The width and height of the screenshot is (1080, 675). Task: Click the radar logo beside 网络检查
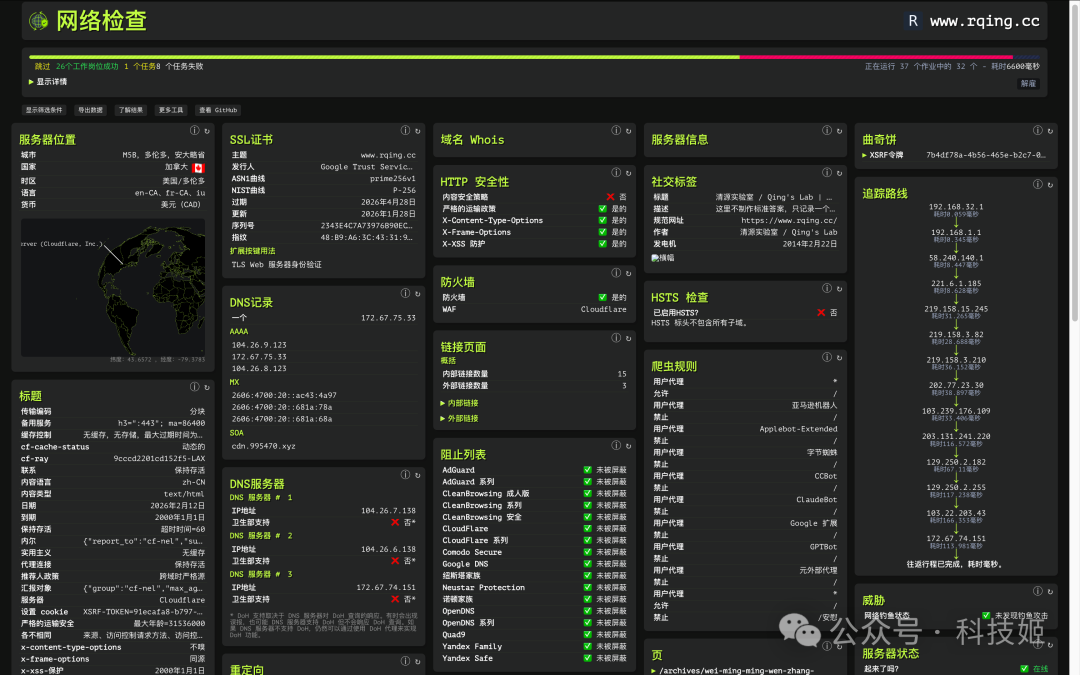(38, 20)
